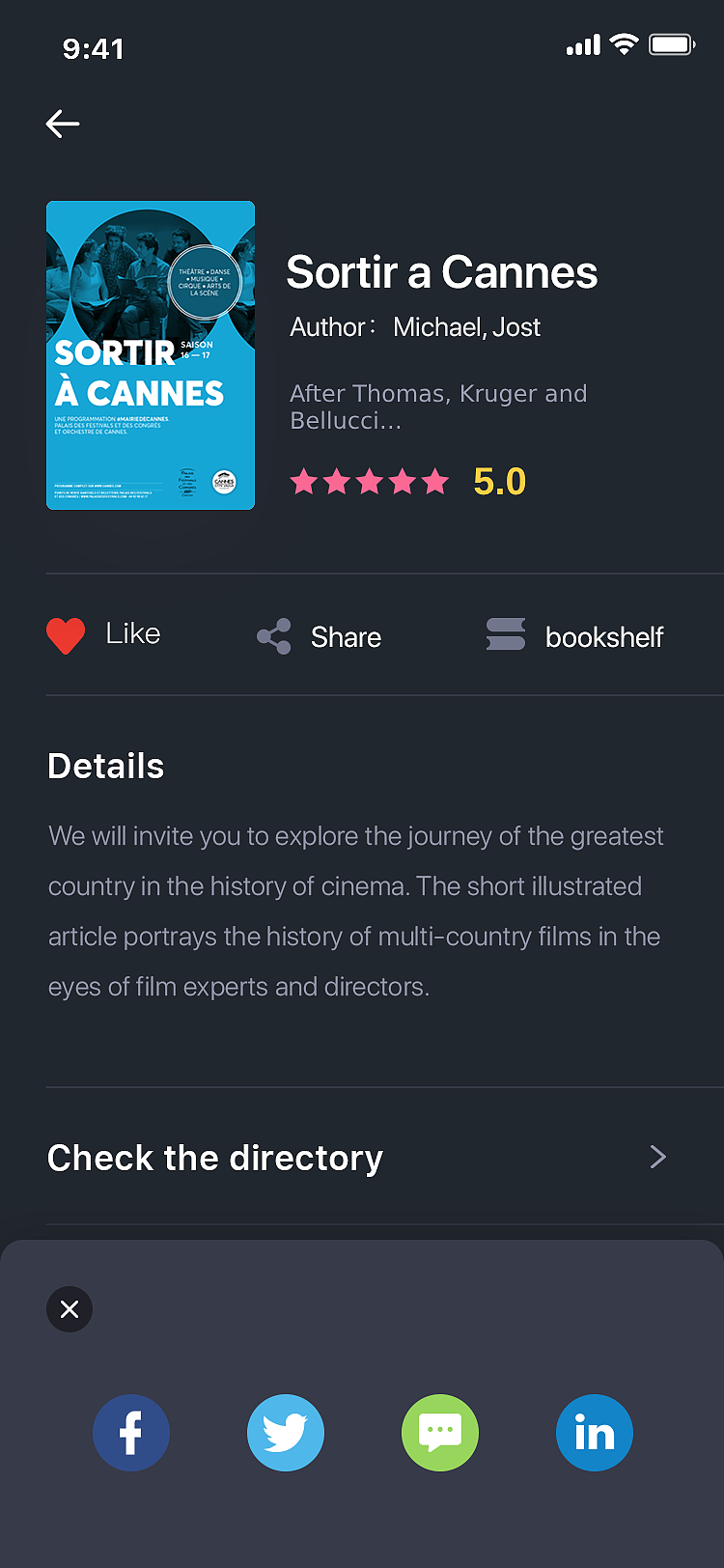This screenshot has height=1568, width=724.
Task: Tap the battery status icon
Action: click(671, 44)
